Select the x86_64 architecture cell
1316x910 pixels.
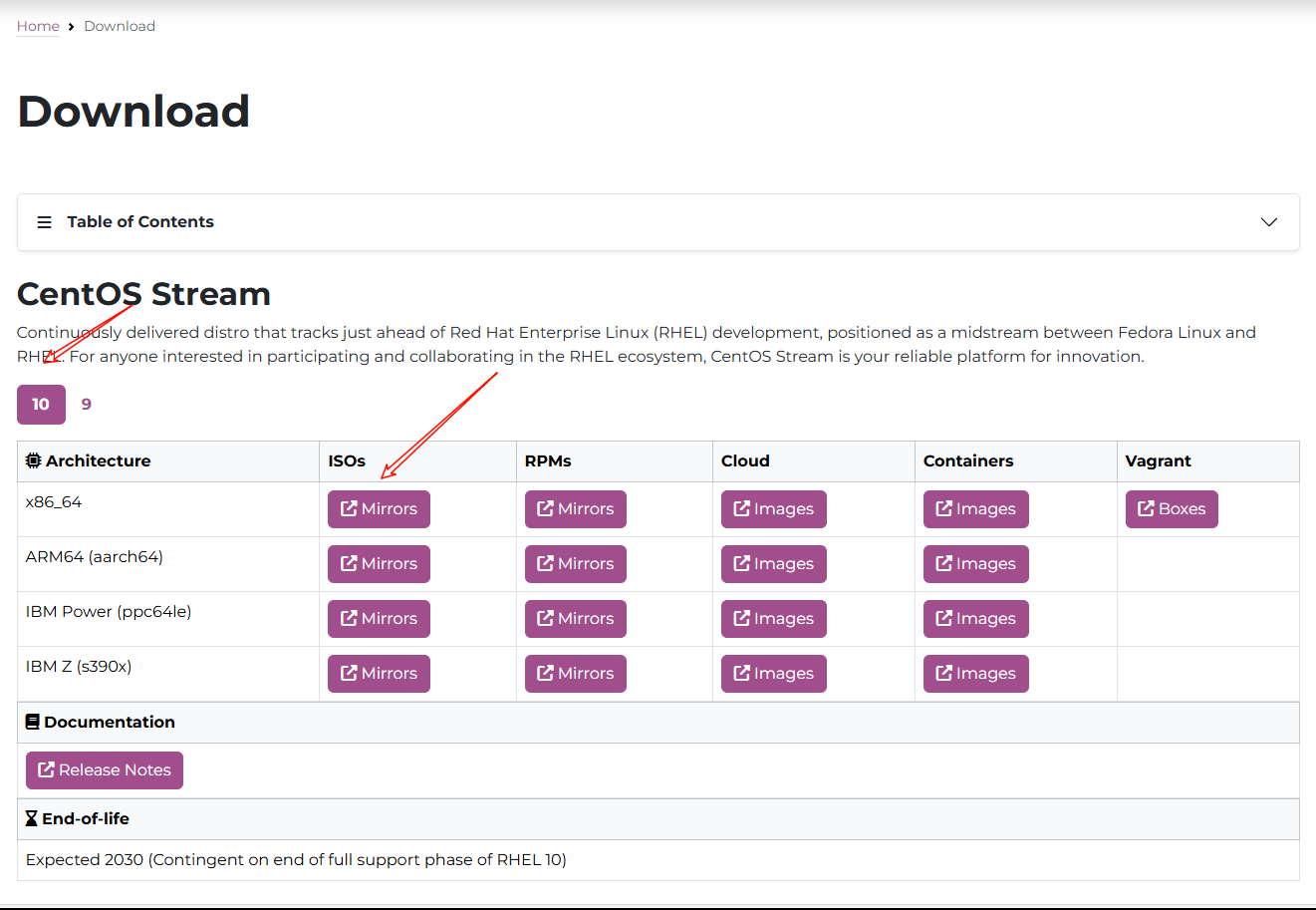point(168,509)
